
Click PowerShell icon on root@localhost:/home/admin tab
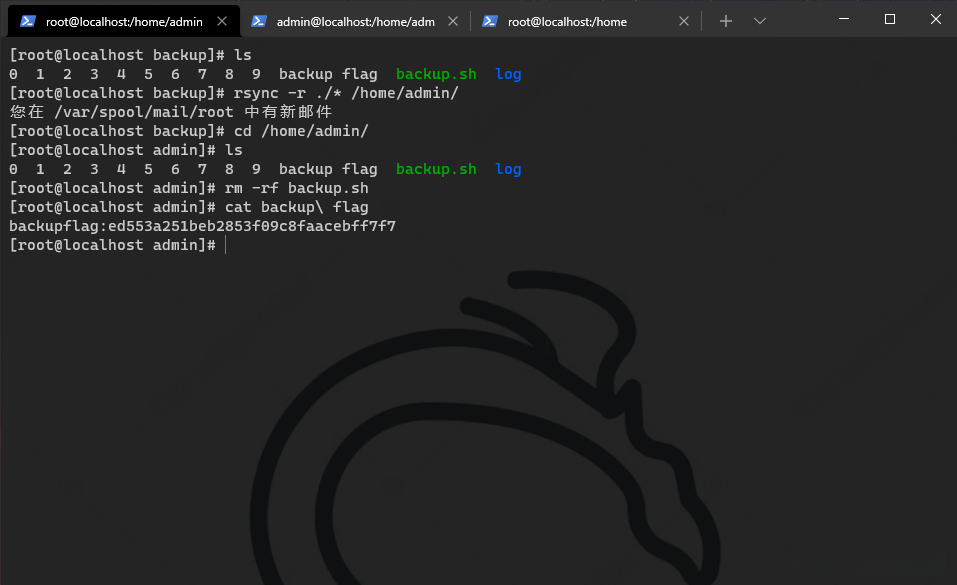tap(27, 21)
